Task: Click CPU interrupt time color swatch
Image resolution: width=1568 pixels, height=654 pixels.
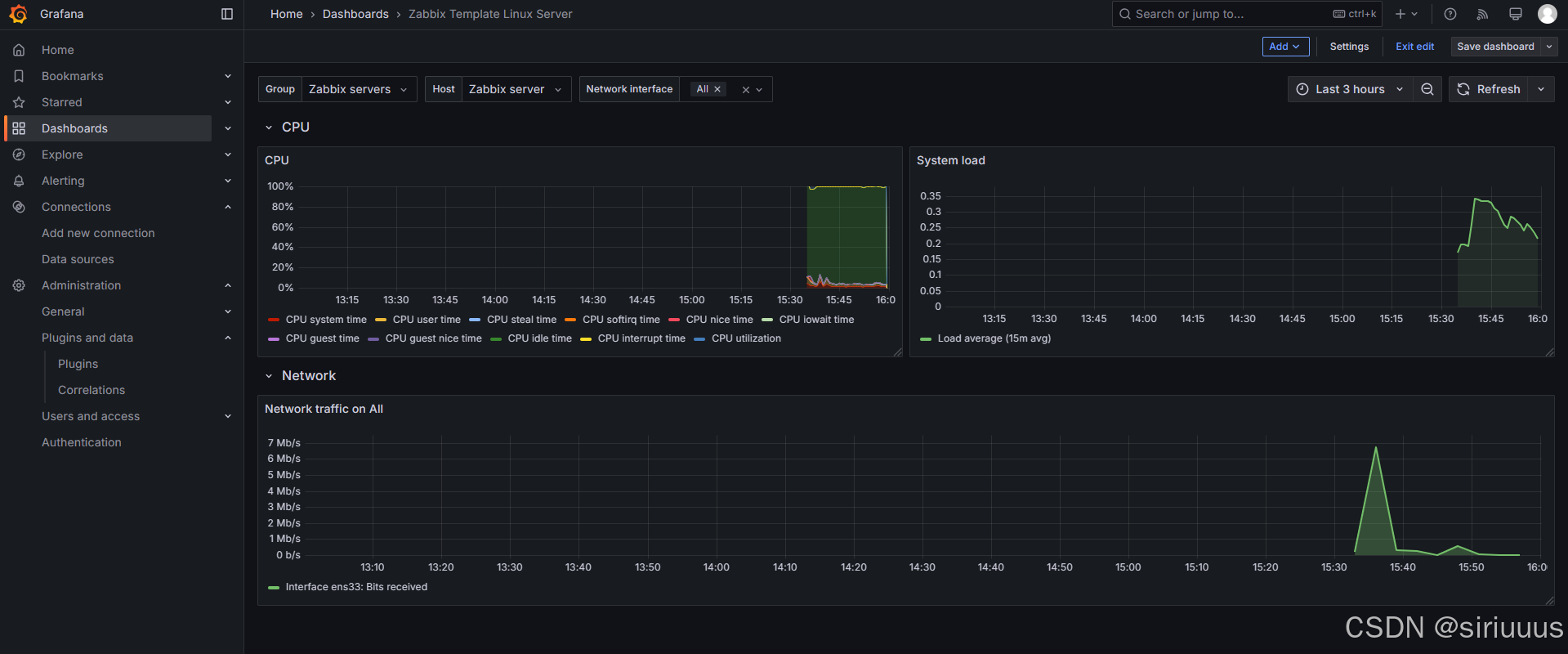Action: point(586,339)
